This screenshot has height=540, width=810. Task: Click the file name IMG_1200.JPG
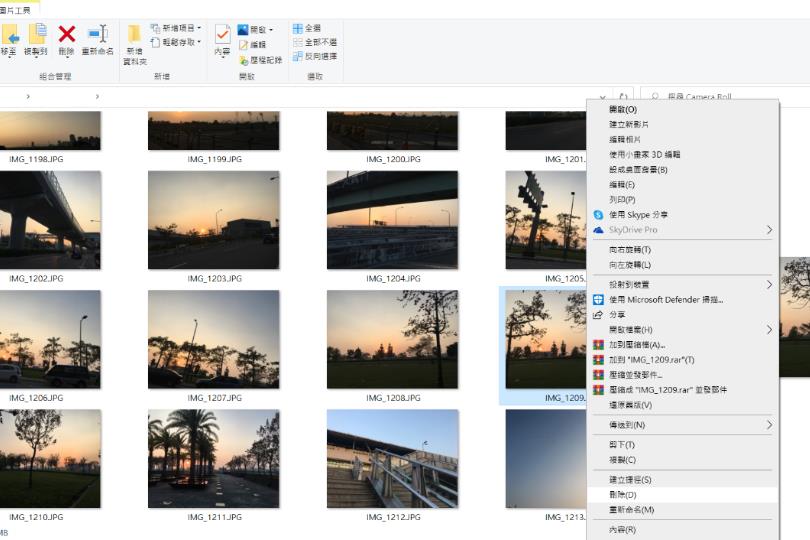click(x=393, y=159)
